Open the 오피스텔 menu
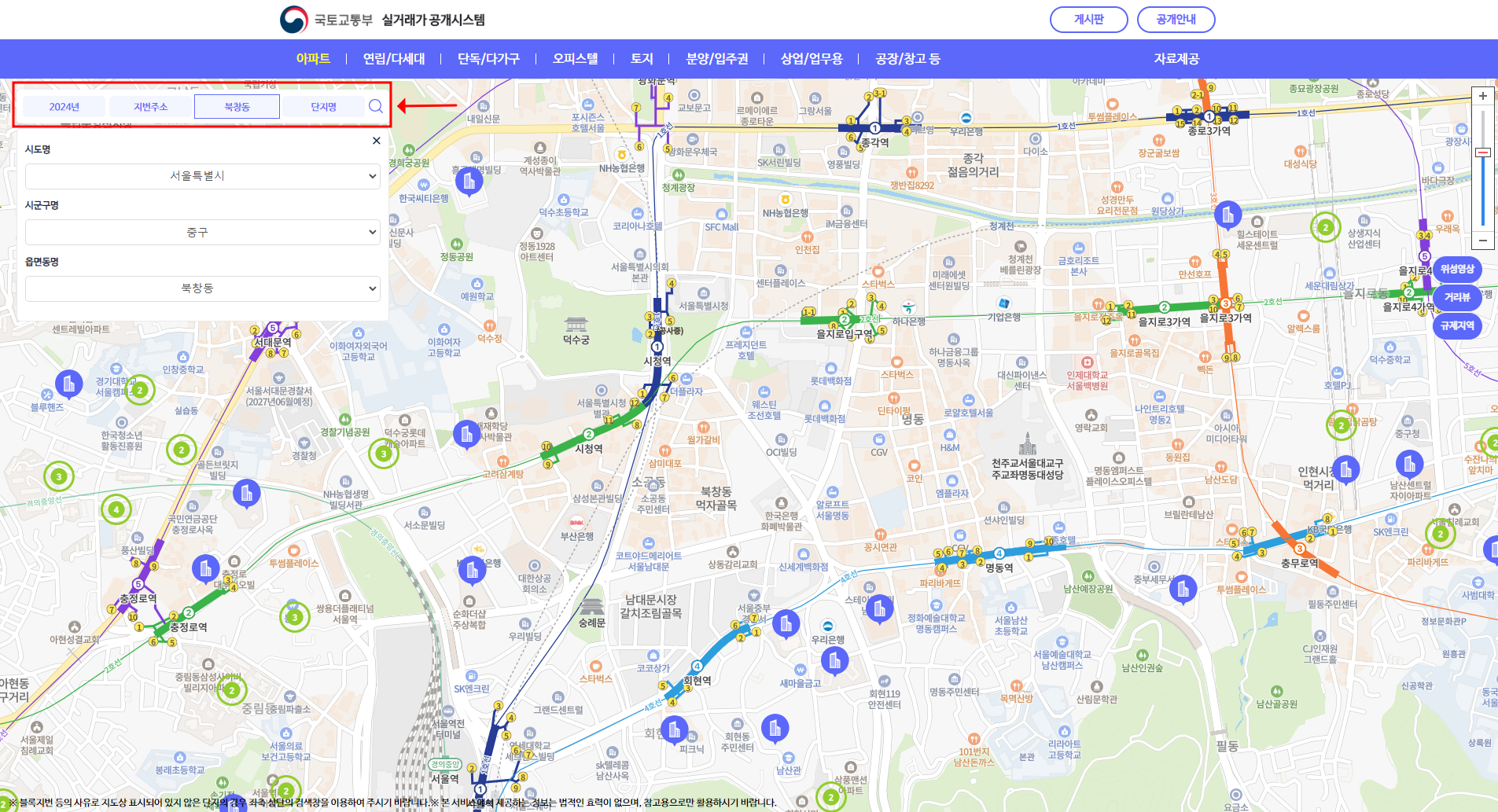Screen dimensions: 1498x812 [x=575, y=59]
